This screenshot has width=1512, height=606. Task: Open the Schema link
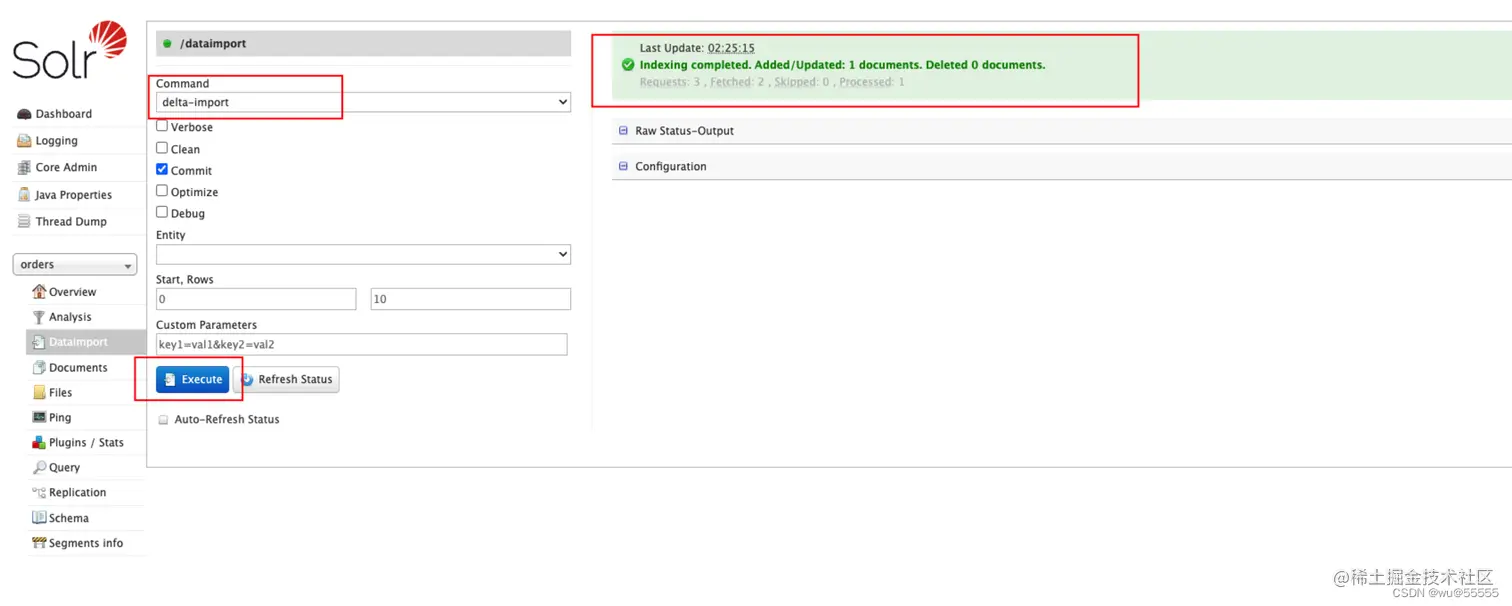[69, 518]
